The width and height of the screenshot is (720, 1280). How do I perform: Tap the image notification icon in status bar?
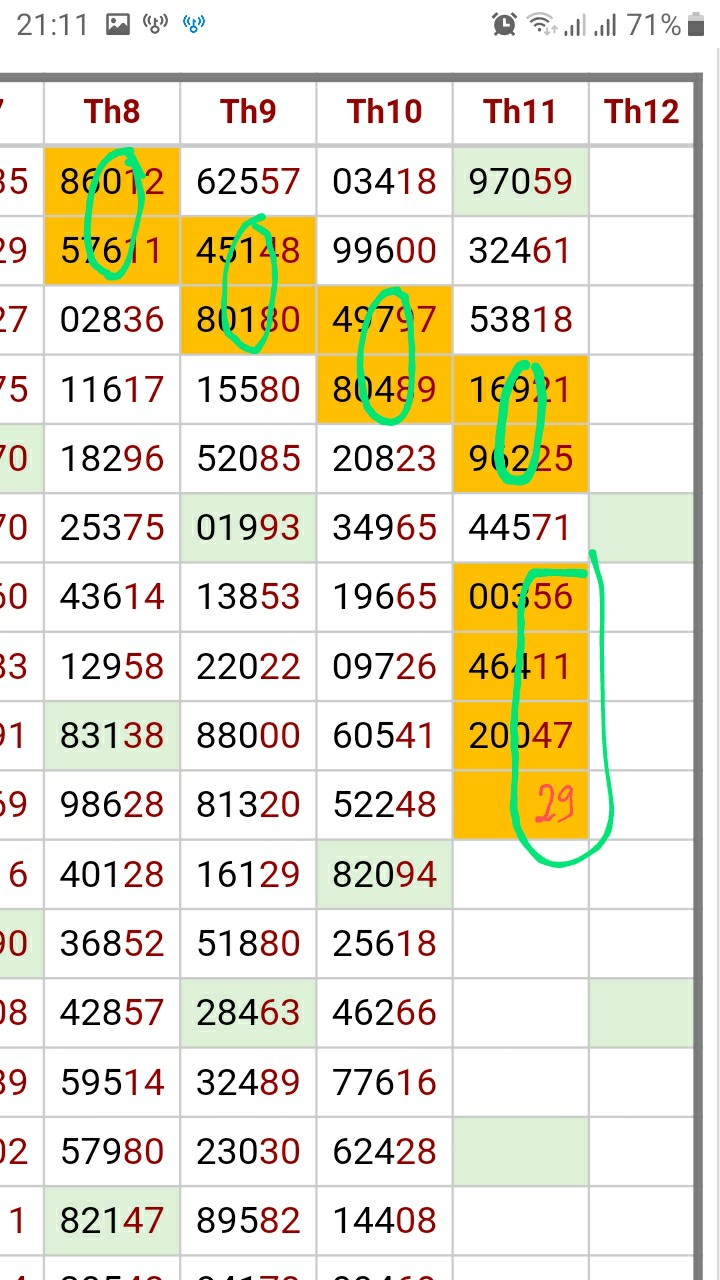118,25
